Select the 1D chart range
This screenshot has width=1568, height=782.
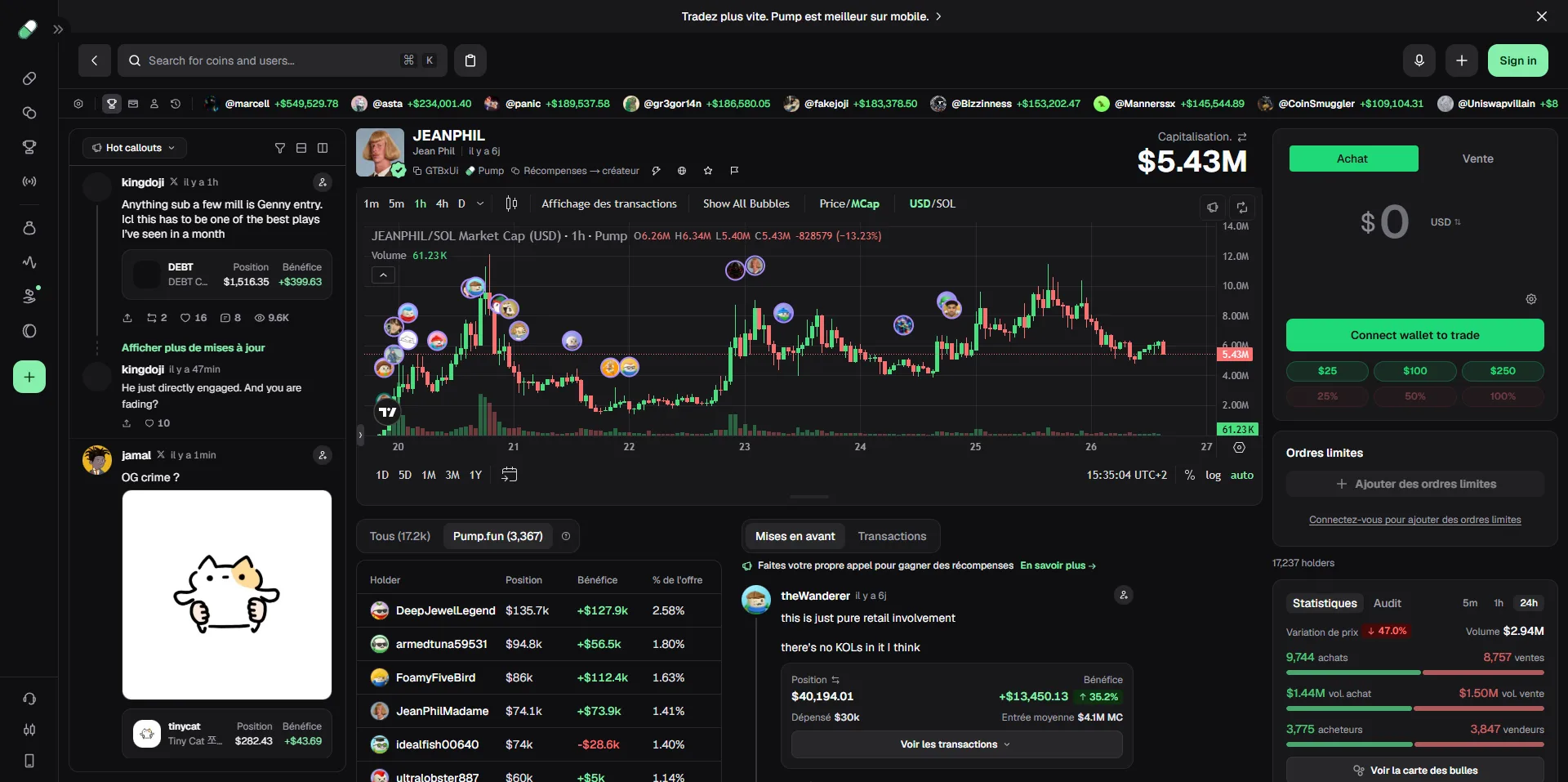tap(382, 475)
